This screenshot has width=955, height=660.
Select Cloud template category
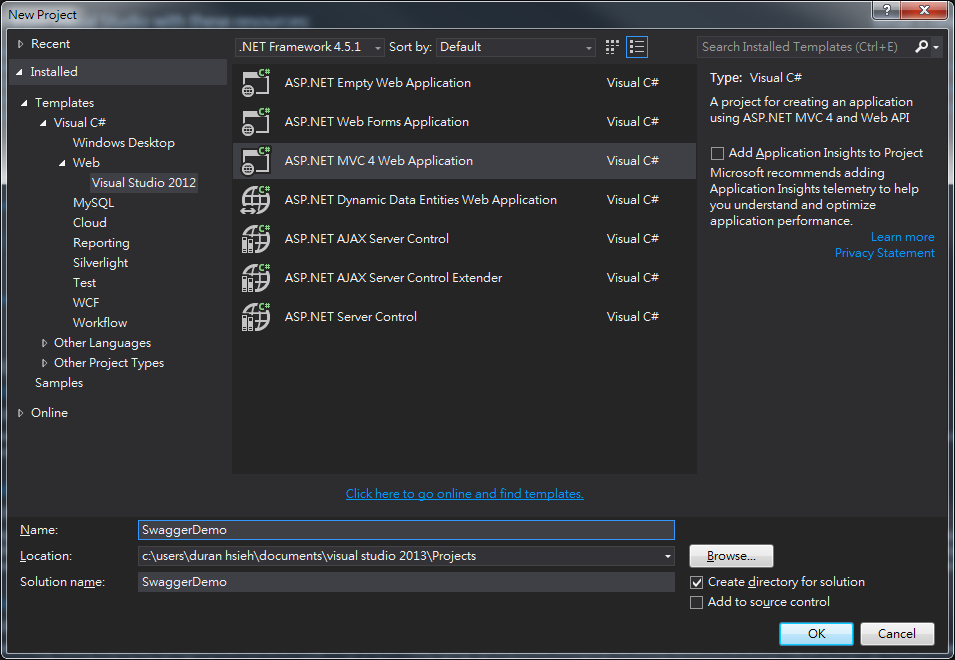90,223
